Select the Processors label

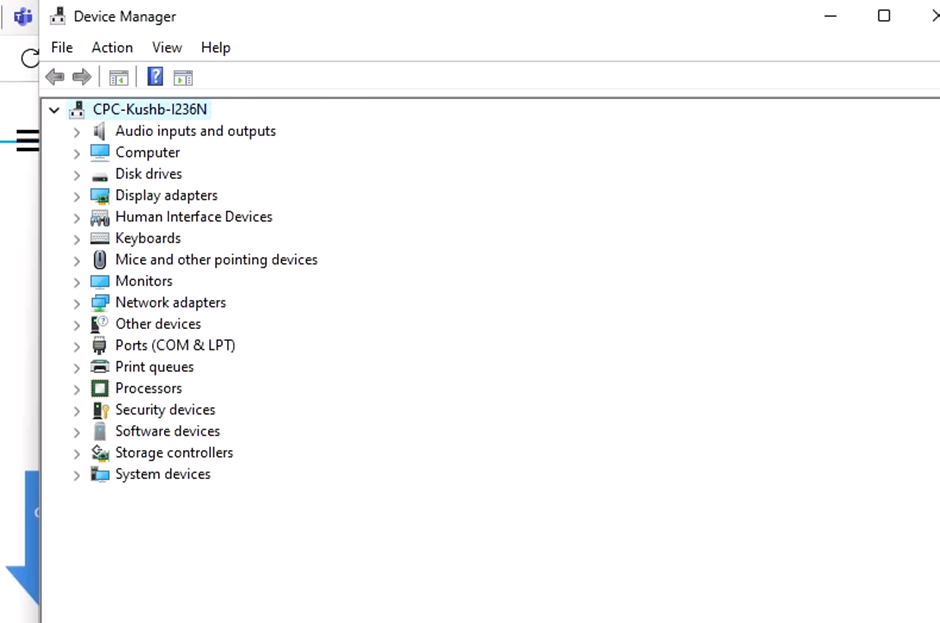pyautogui.click(x=149, y=388)
